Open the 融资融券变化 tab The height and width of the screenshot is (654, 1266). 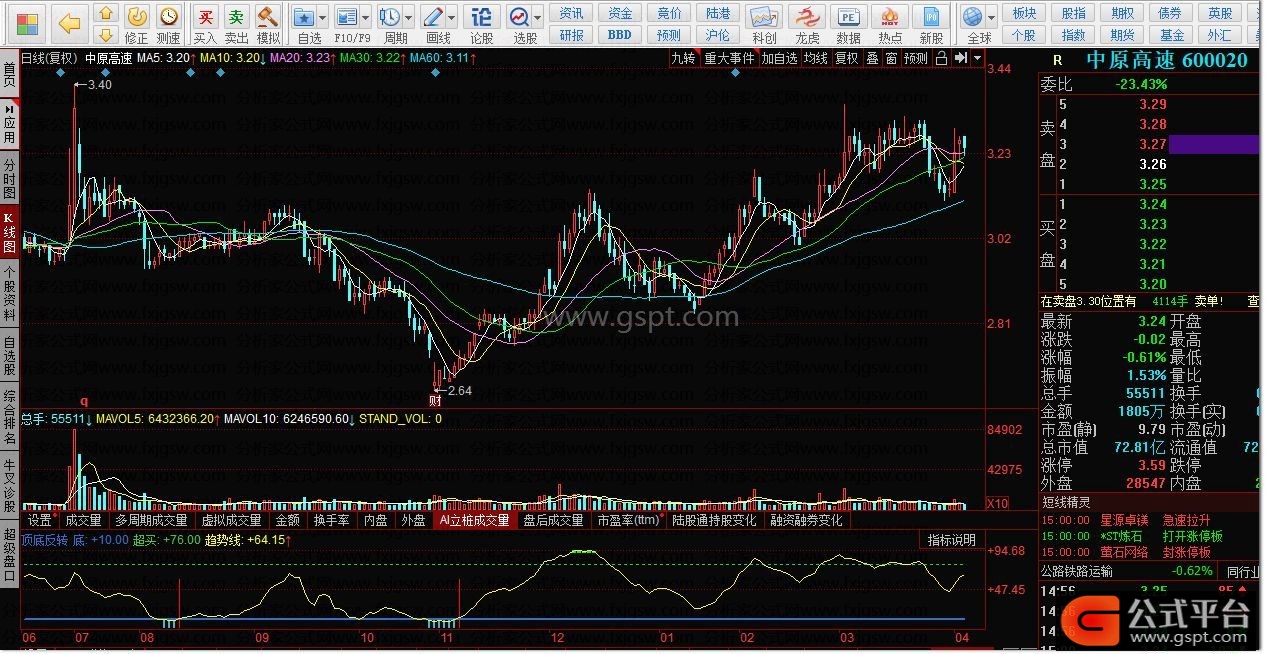coord(807,520)
